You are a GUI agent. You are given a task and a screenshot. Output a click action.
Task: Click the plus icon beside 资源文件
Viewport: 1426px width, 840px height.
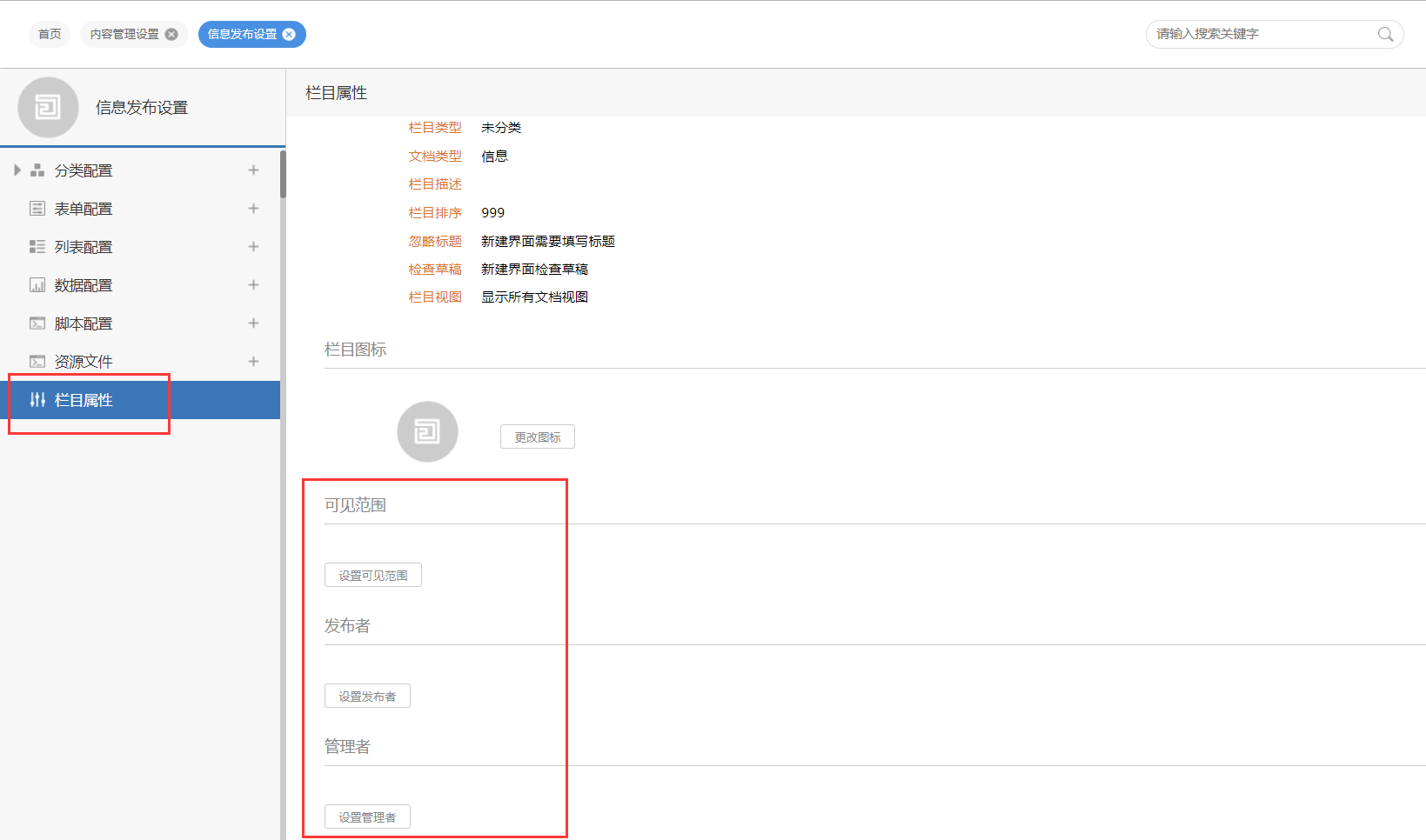pyautogui.click(x=253, y=362)
